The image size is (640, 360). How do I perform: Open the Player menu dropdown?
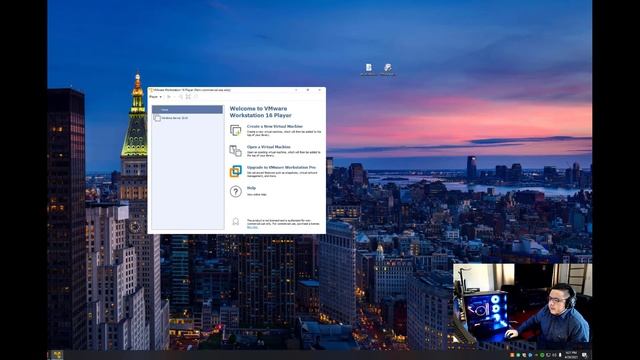156,97
